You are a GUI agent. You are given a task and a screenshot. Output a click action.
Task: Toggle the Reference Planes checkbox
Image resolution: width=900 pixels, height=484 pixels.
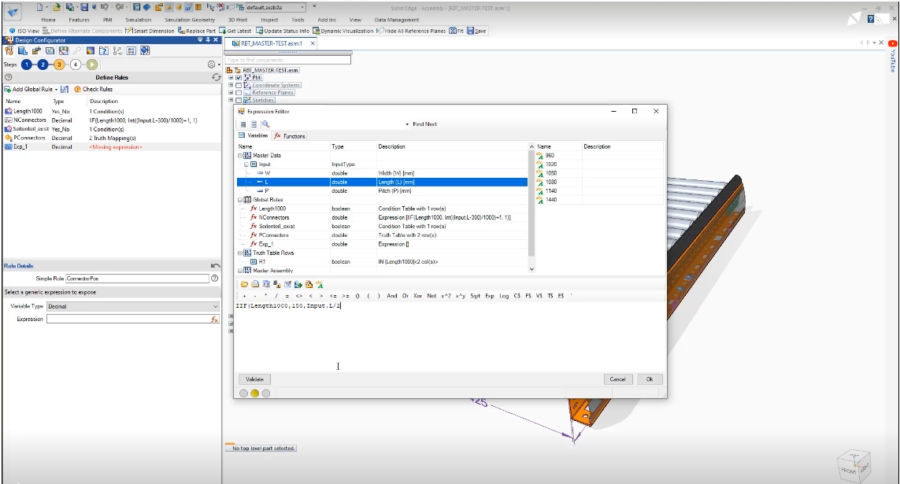coord(238,92)
